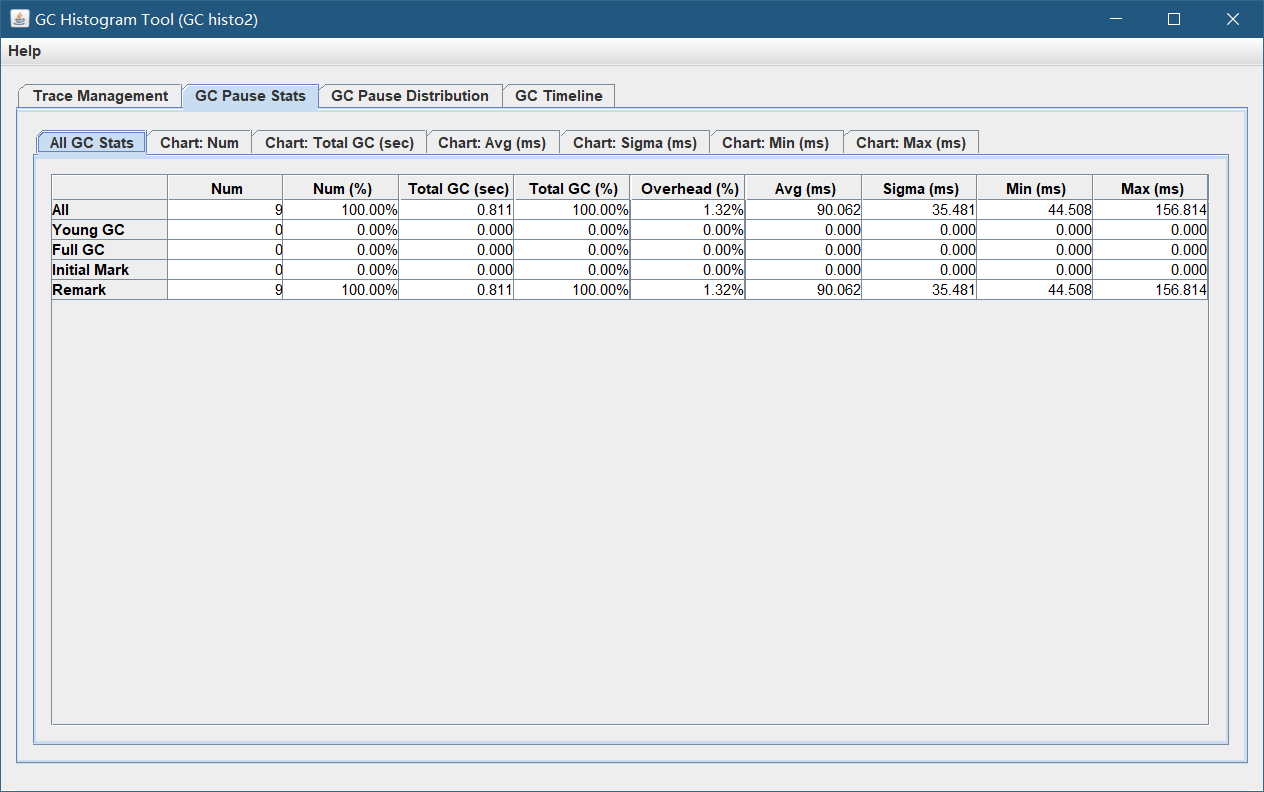Click Overhead (%) cell in All row
This screenshot has height=792, width=1264.
click(688, 210)
